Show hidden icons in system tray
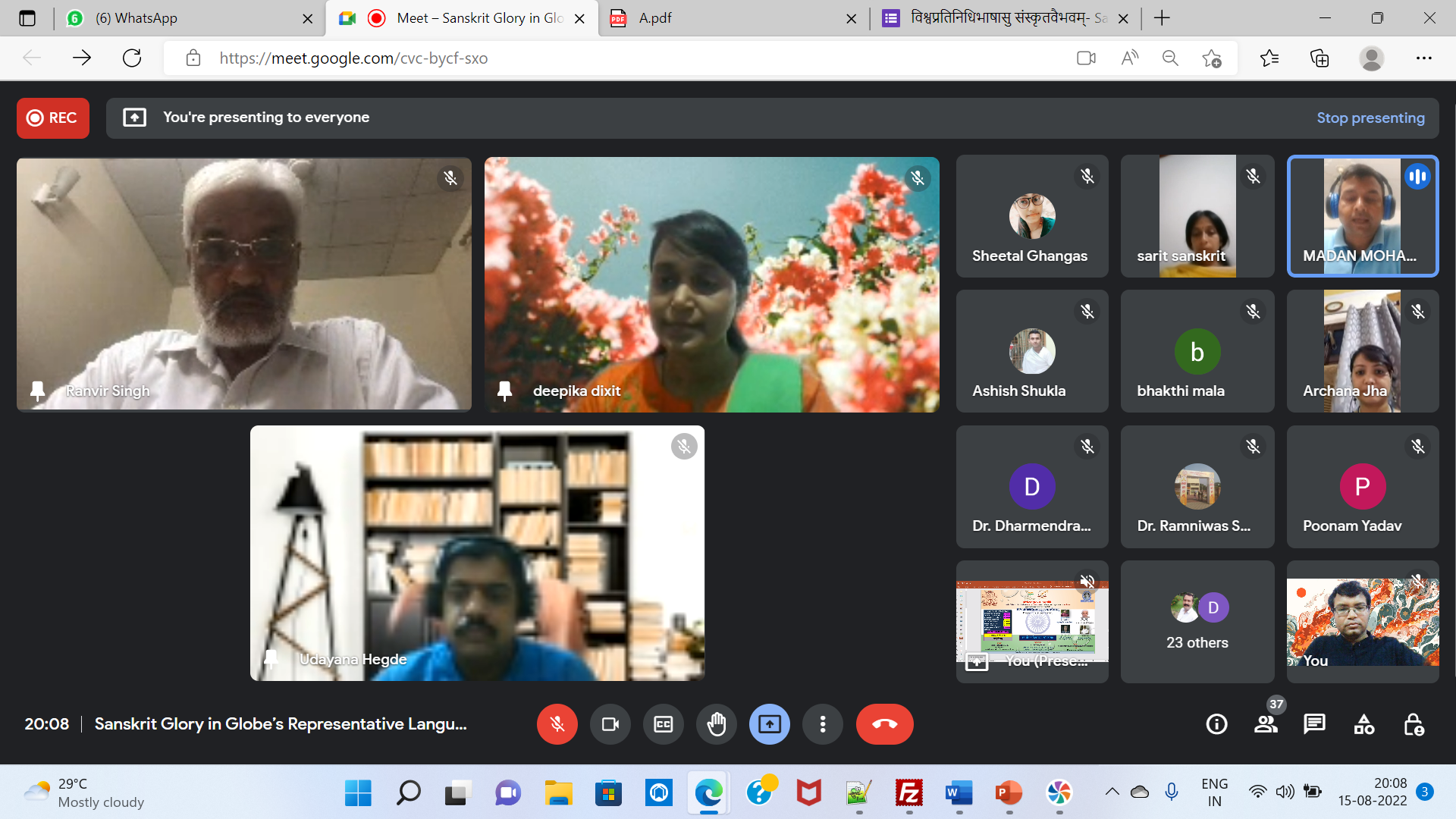Viewport: 1456px width, 819px height. (x=1112, y=792)
